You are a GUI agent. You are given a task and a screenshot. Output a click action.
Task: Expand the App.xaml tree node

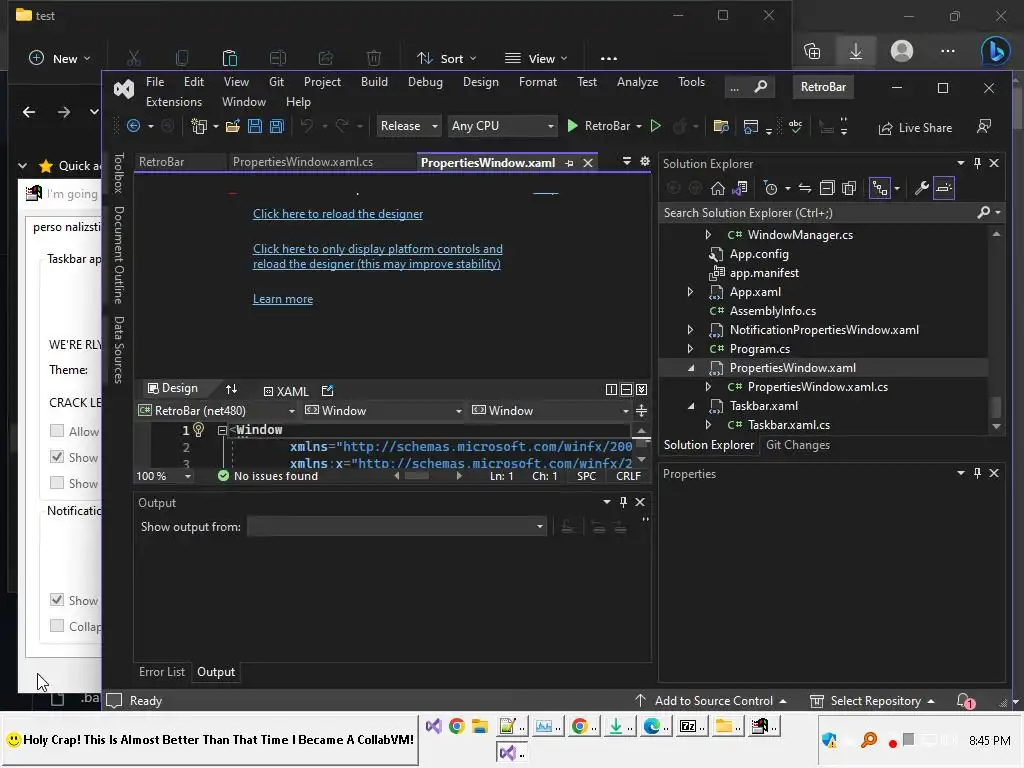[x=690, y=292]
